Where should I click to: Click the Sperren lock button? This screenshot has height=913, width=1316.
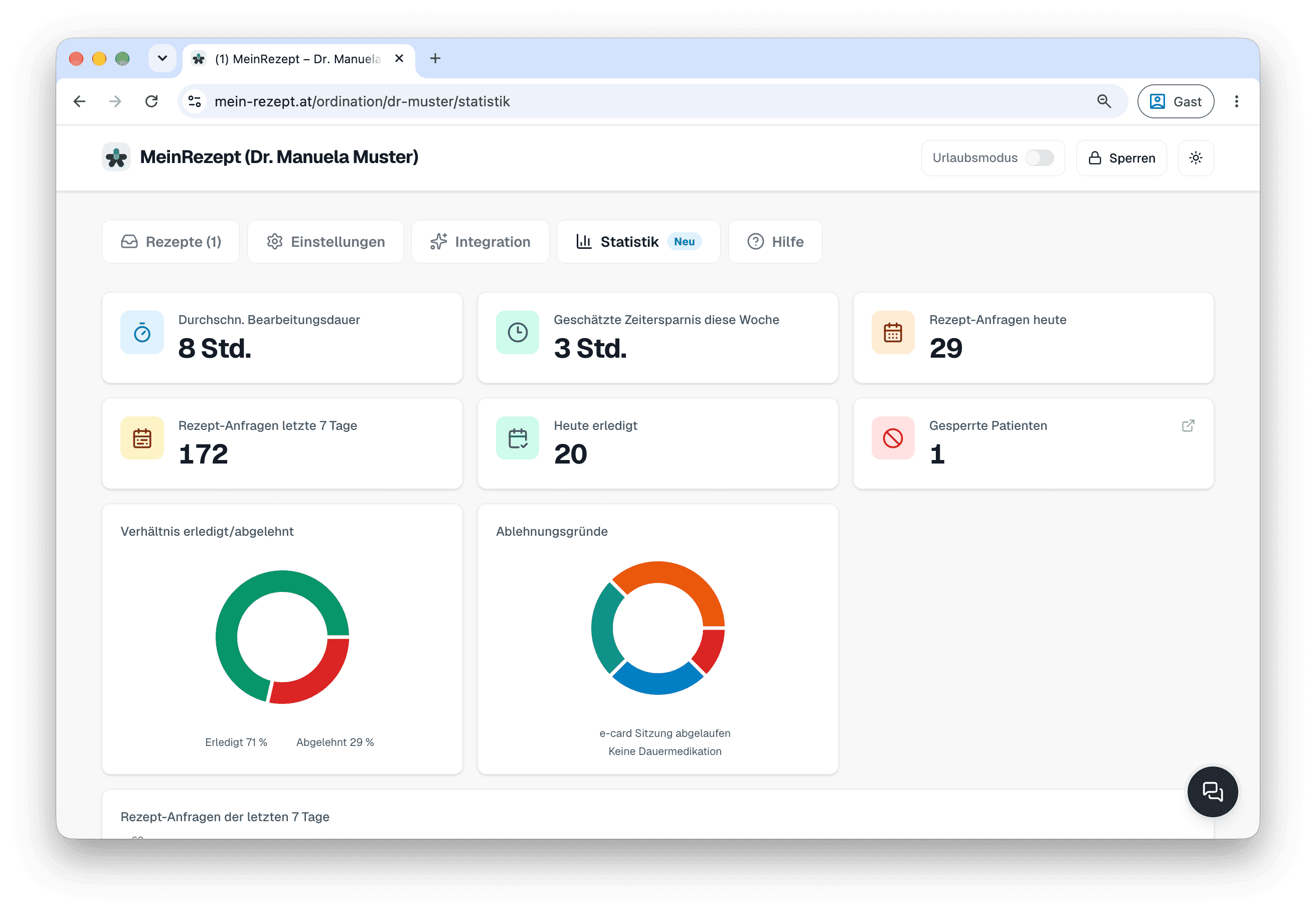[1120, 158]
